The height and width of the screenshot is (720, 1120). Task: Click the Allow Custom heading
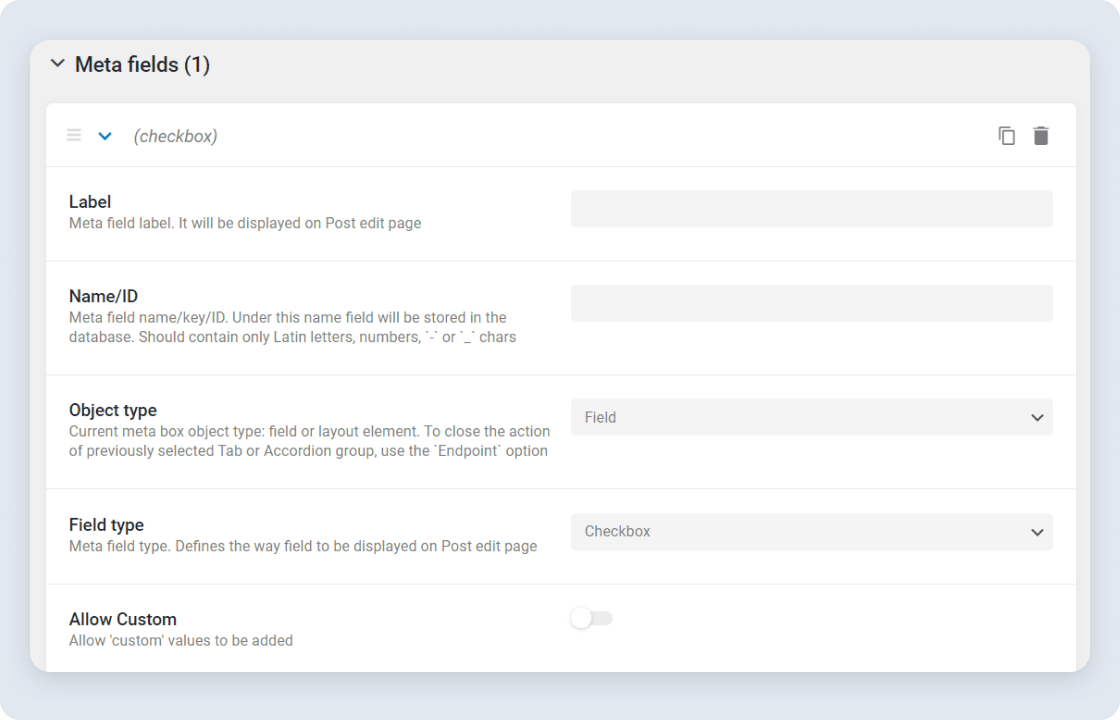[x=123, y=619]
